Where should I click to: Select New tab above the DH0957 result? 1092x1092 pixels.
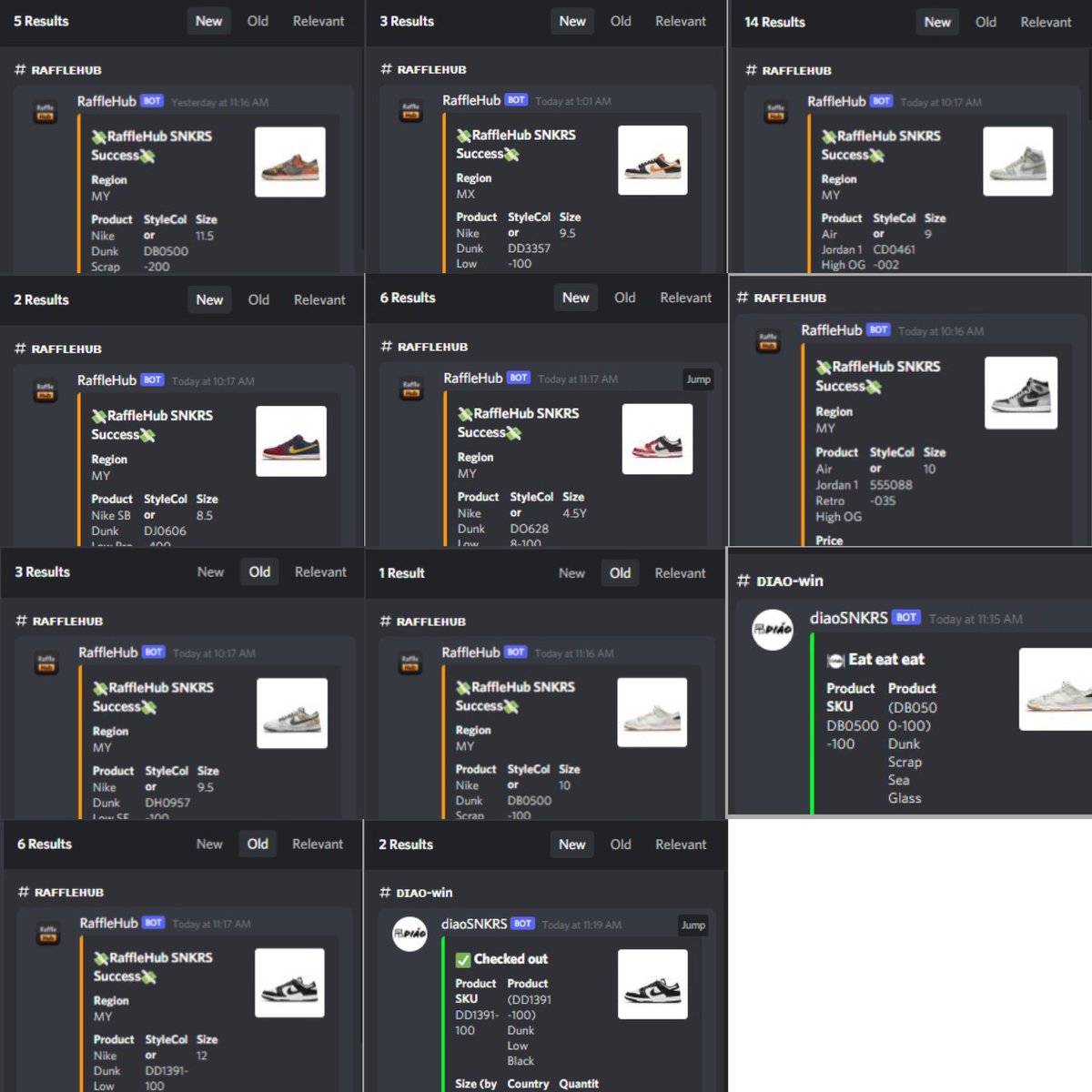coord(210,571)
